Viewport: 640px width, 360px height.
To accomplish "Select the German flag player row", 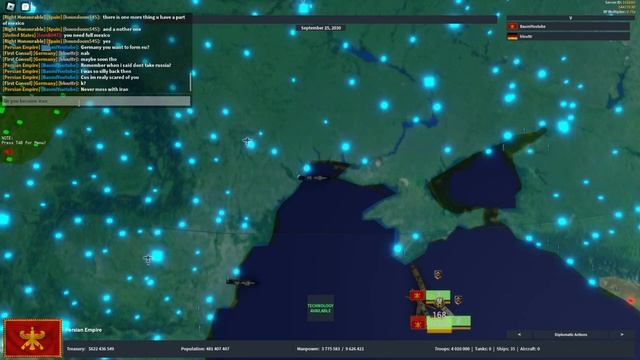I will pos(568,36).
